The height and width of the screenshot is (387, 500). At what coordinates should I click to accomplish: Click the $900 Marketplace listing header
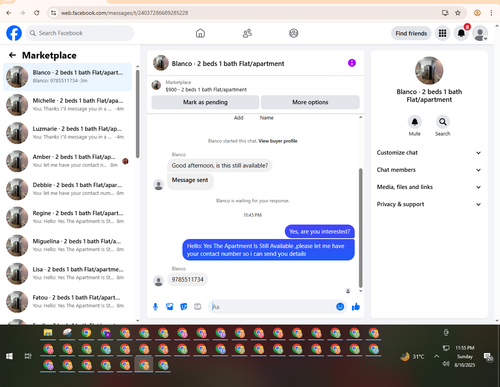[x=206, y=86]
